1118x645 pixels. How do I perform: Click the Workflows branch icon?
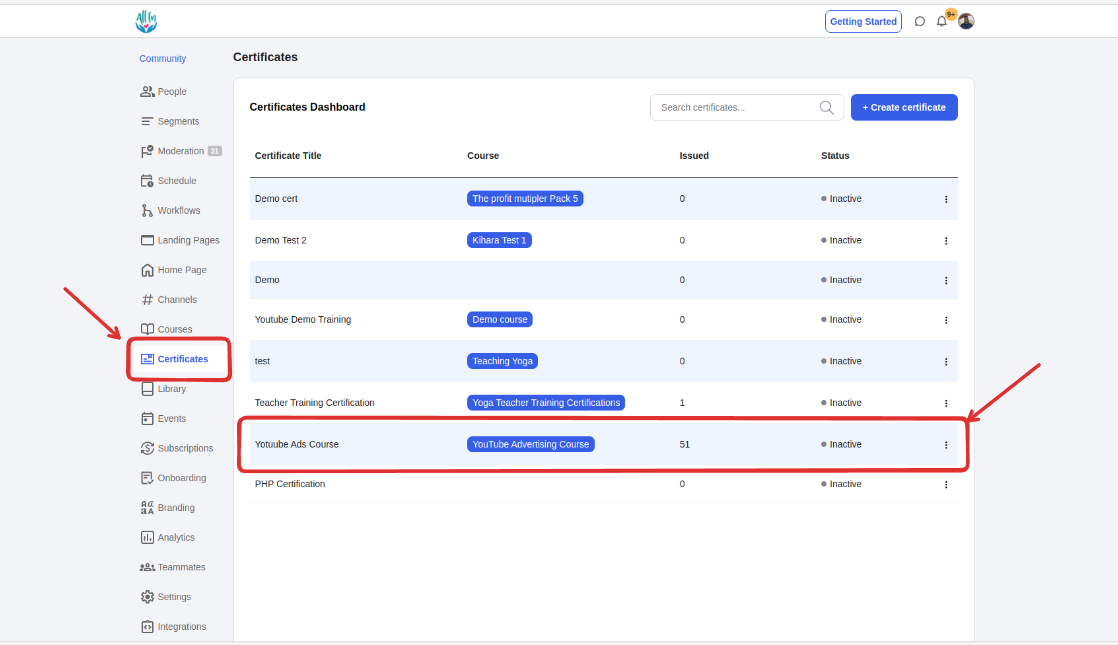(147, 210)
